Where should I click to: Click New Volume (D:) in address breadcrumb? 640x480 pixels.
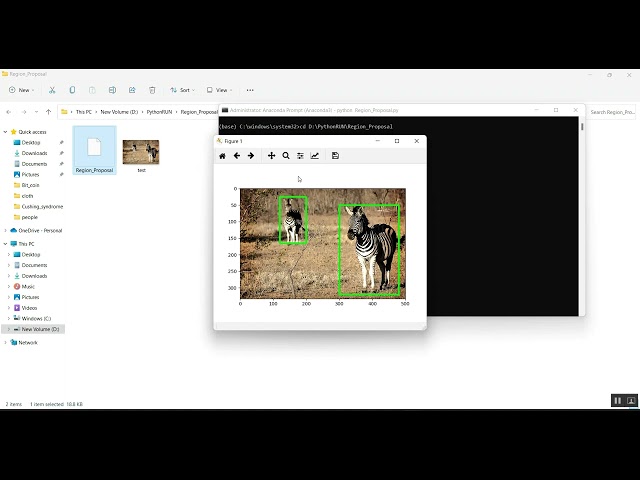[x=119, y=112]
